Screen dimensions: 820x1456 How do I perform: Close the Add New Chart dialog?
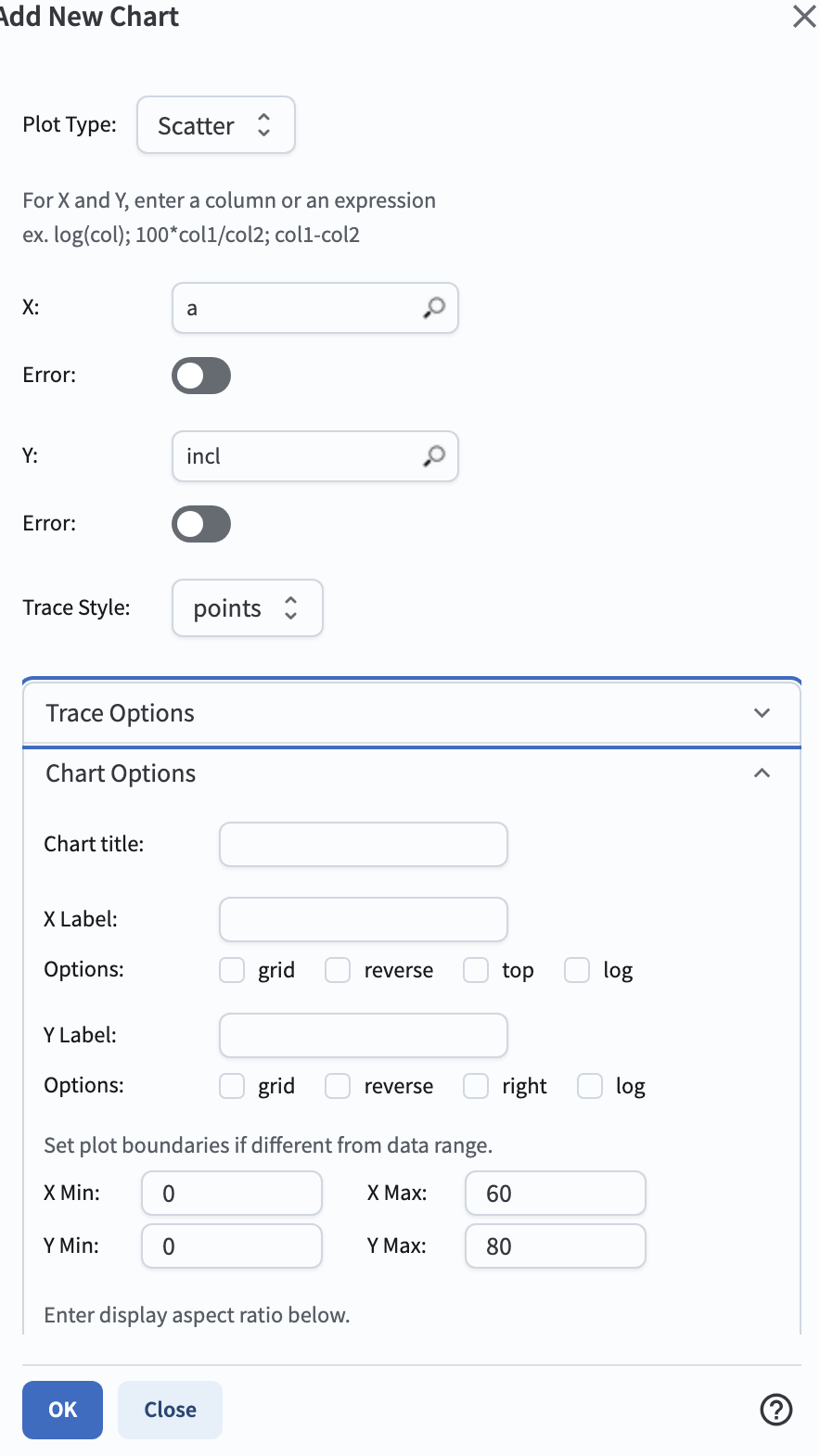point(804,16)
